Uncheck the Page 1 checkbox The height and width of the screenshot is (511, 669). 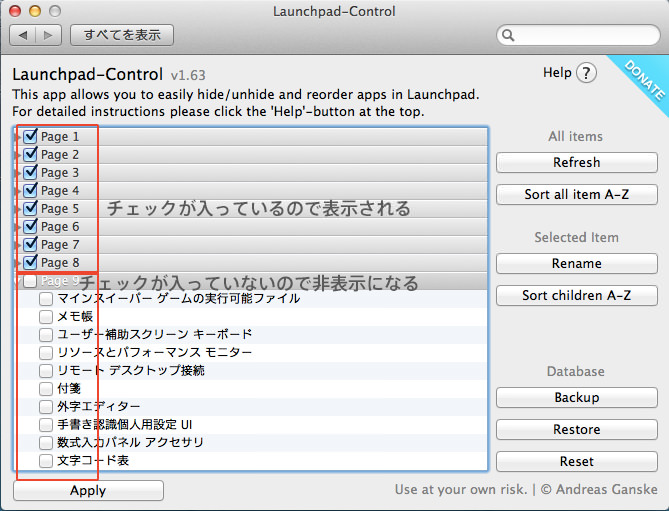tap(30, 136)
